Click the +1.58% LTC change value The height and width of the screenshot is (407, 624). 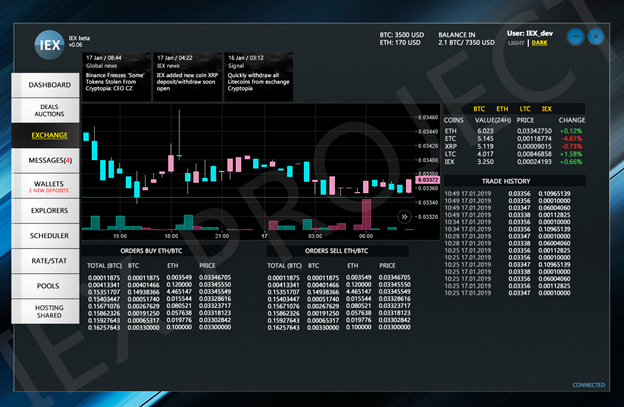571,154
